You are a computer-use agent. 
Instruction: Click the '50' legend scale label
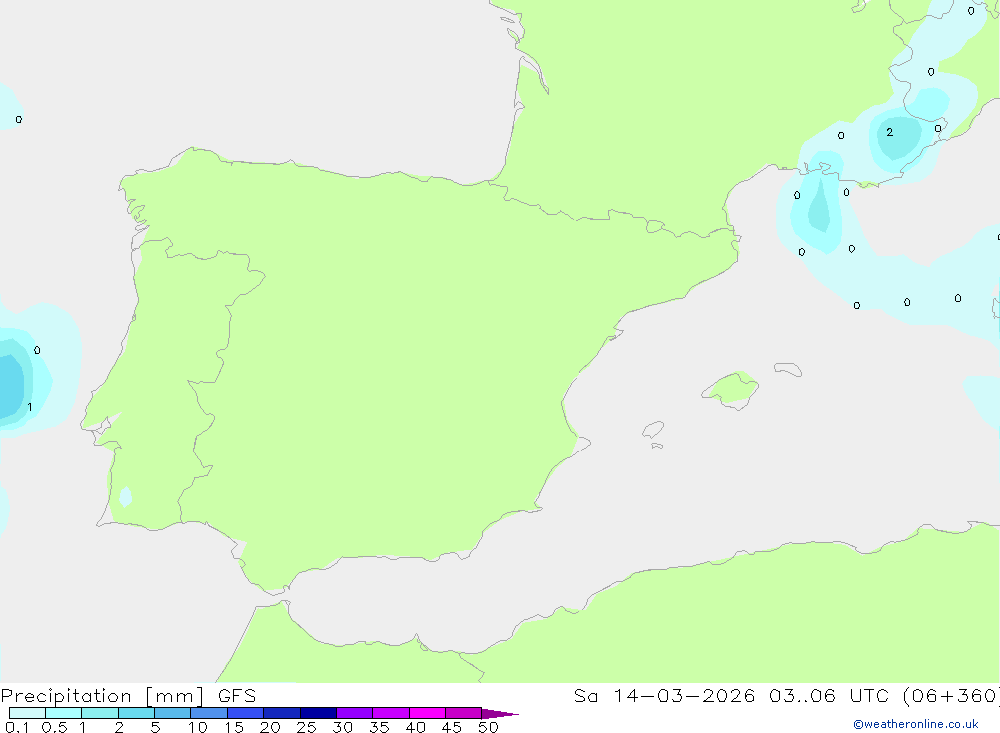point(488,727)
